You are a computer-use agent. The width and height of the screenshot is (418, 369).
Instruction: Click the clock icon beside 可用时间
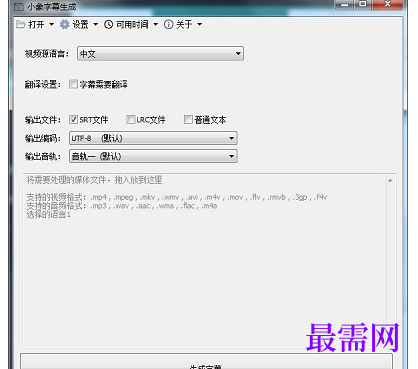[109, 24]
